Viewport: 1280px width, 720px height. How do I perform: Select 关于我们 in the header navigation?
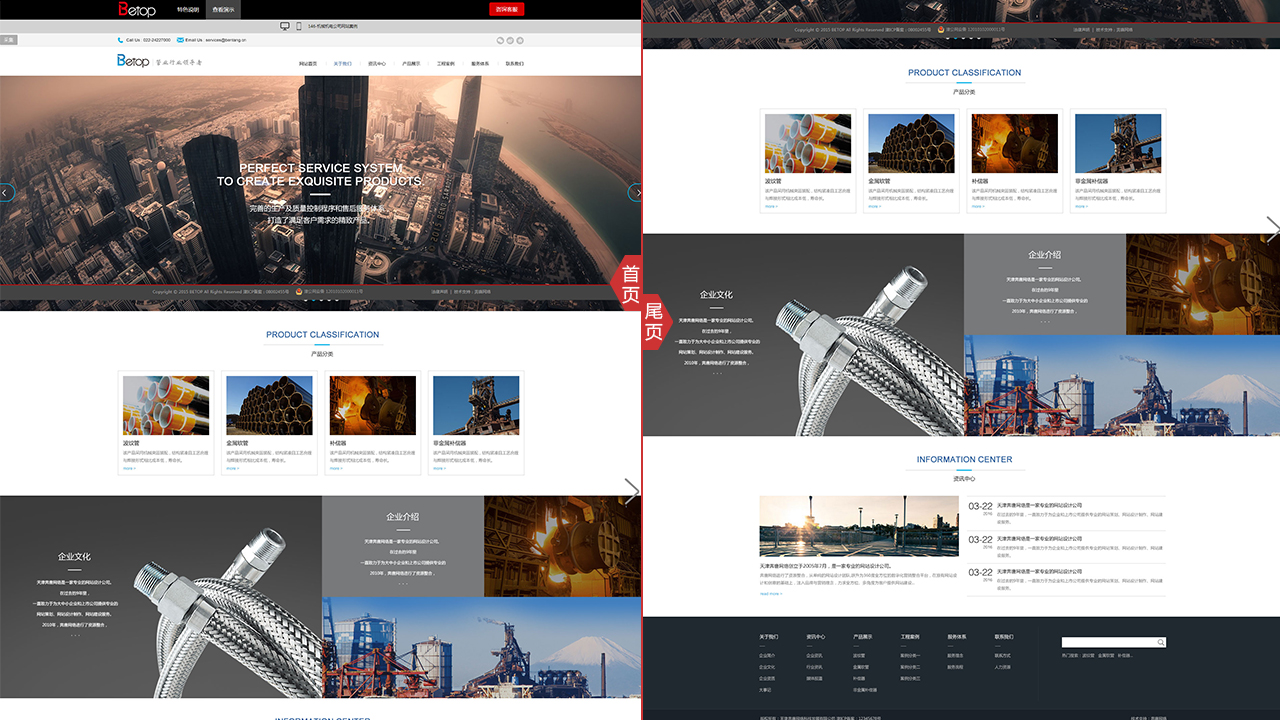(x=342, y=63)
